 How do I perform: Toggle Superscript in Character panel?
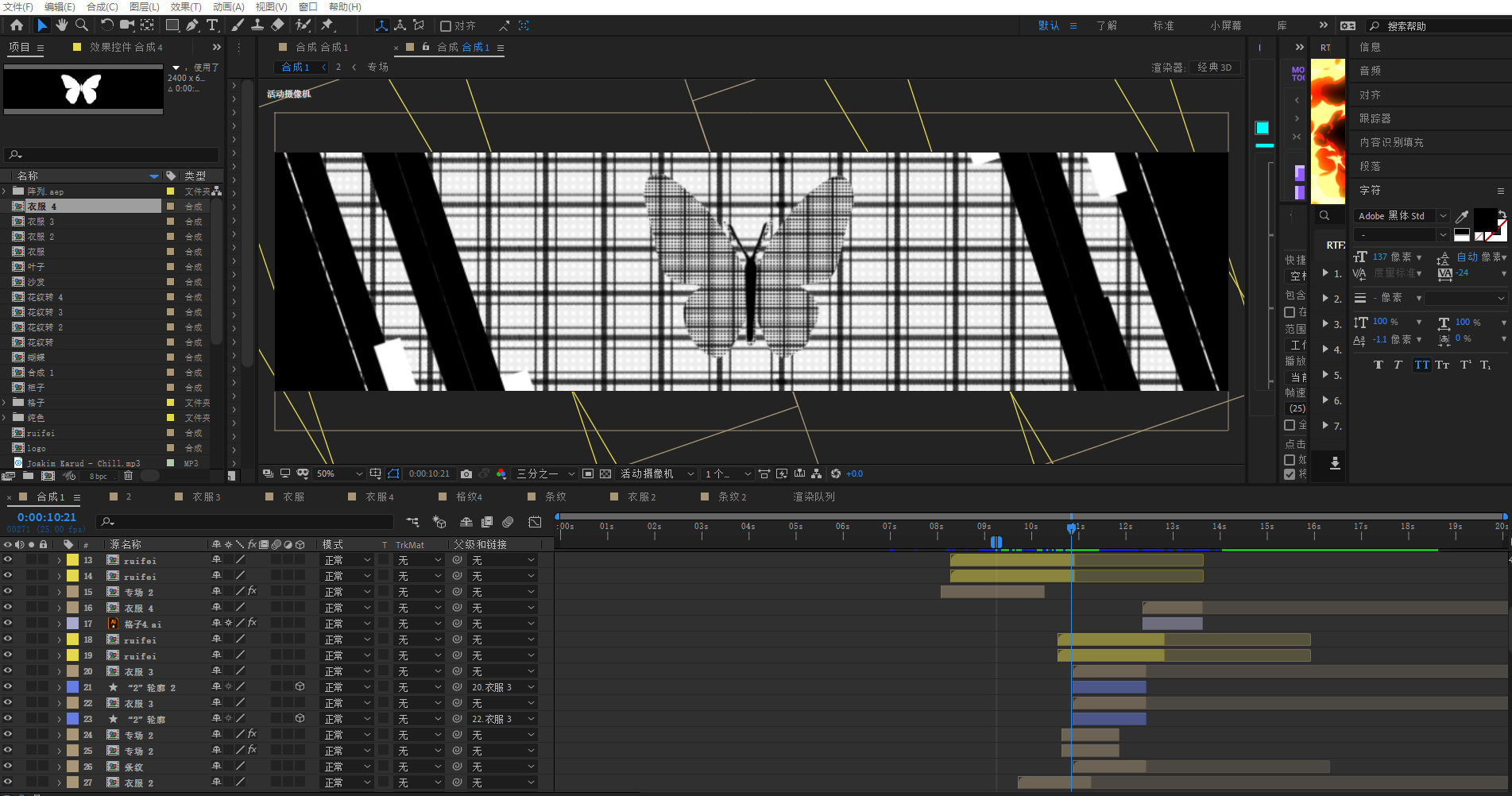pos(1465,365)
